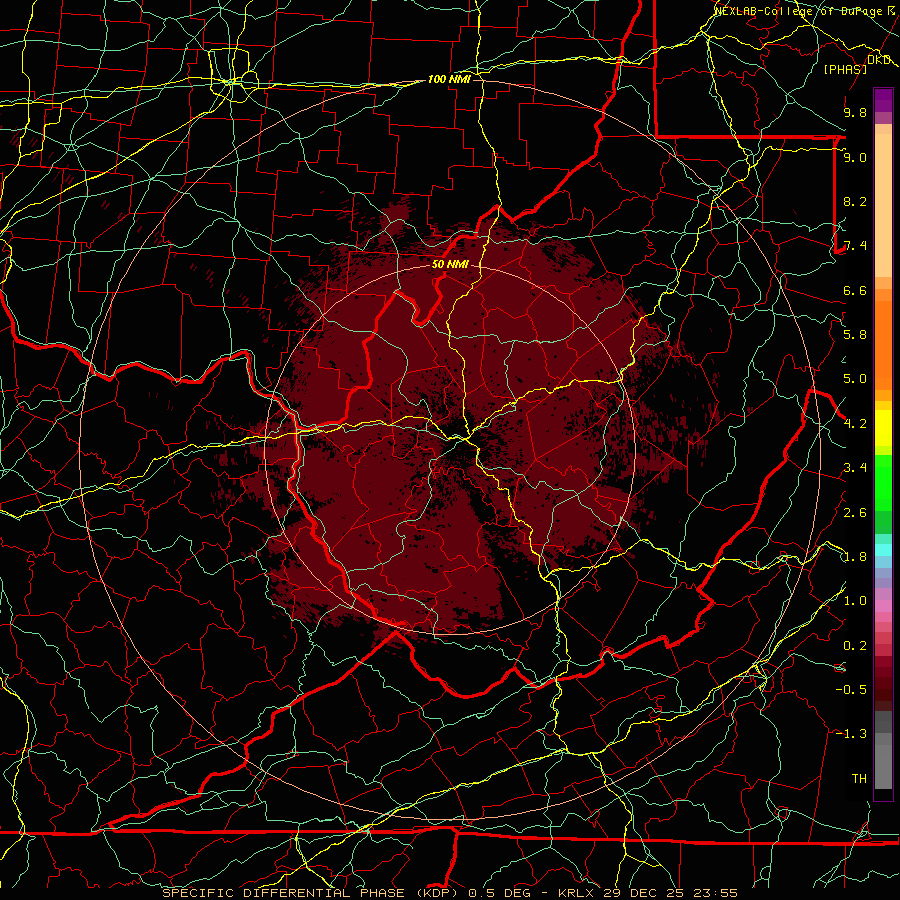This screenshot has height=900, width=900.
Task: Click the 50 NMI range ring label
Action: coord(450,265)
